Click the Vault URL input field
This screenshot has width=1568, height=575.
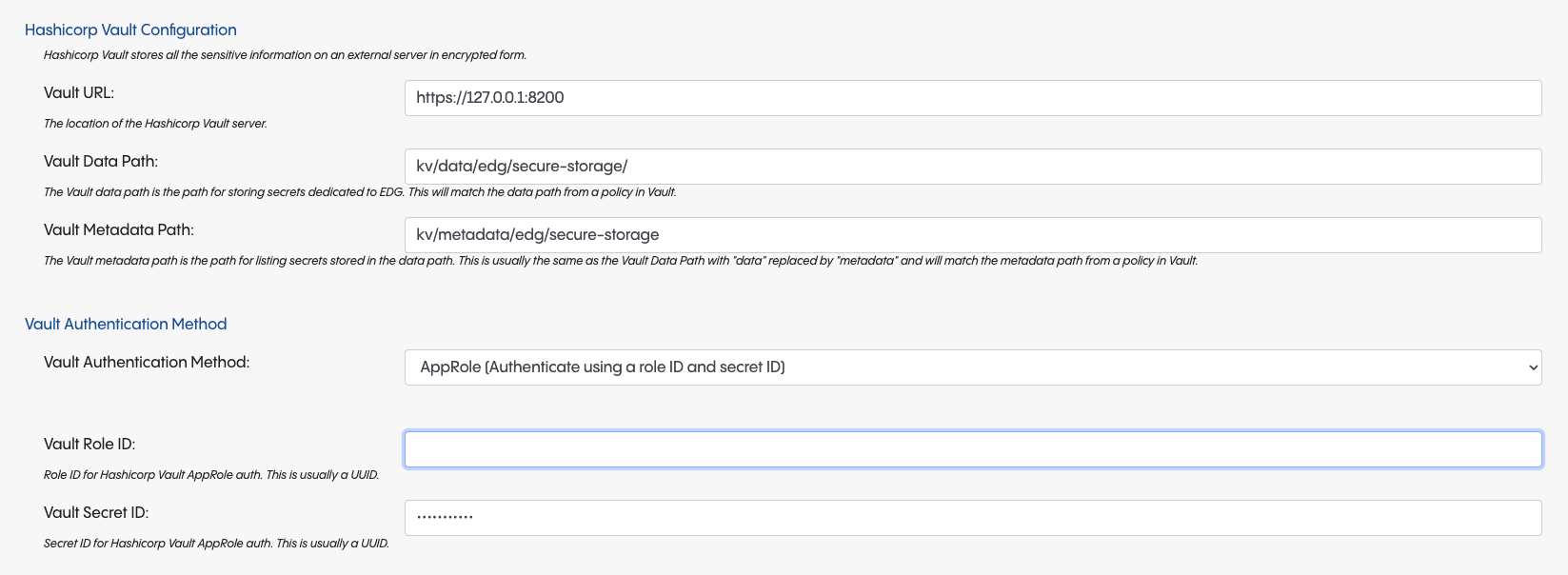[x=973, y=98]
